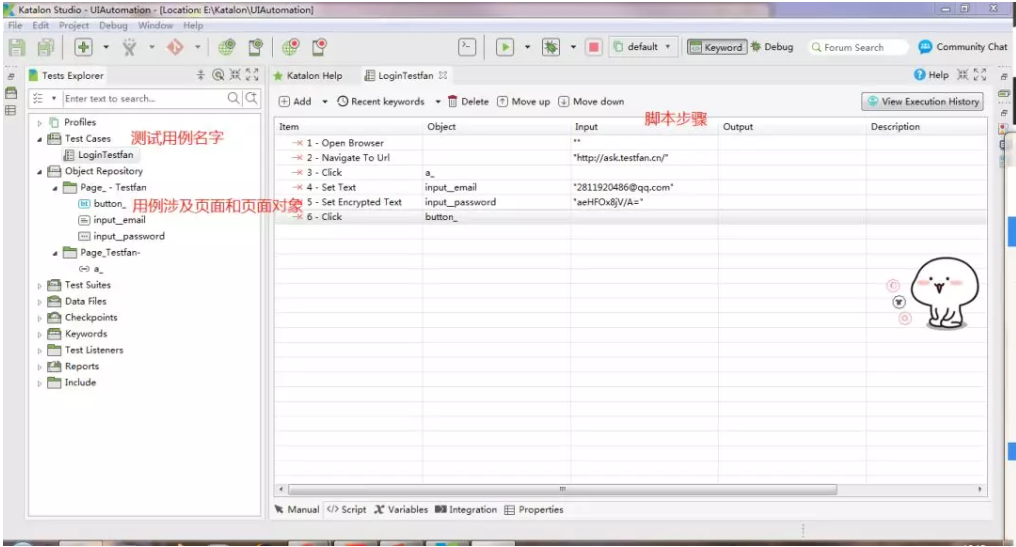This screenshot has height=547, width=1016.
Task: Click the collapse all icon in Tests Explorer
Action: point(200,75)
